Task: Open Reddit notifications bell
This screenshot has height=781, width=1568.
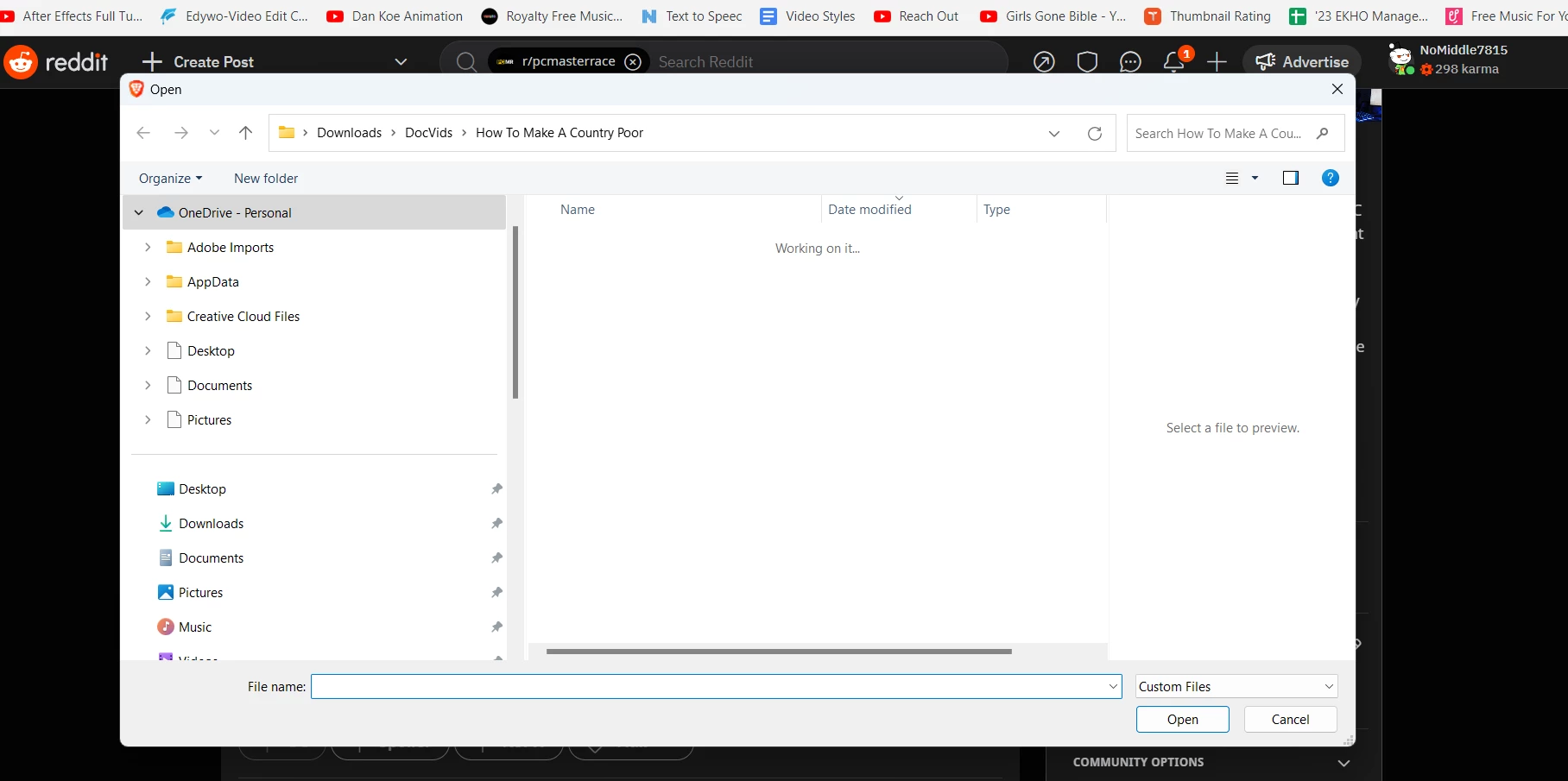Action: click(1173, 62)
